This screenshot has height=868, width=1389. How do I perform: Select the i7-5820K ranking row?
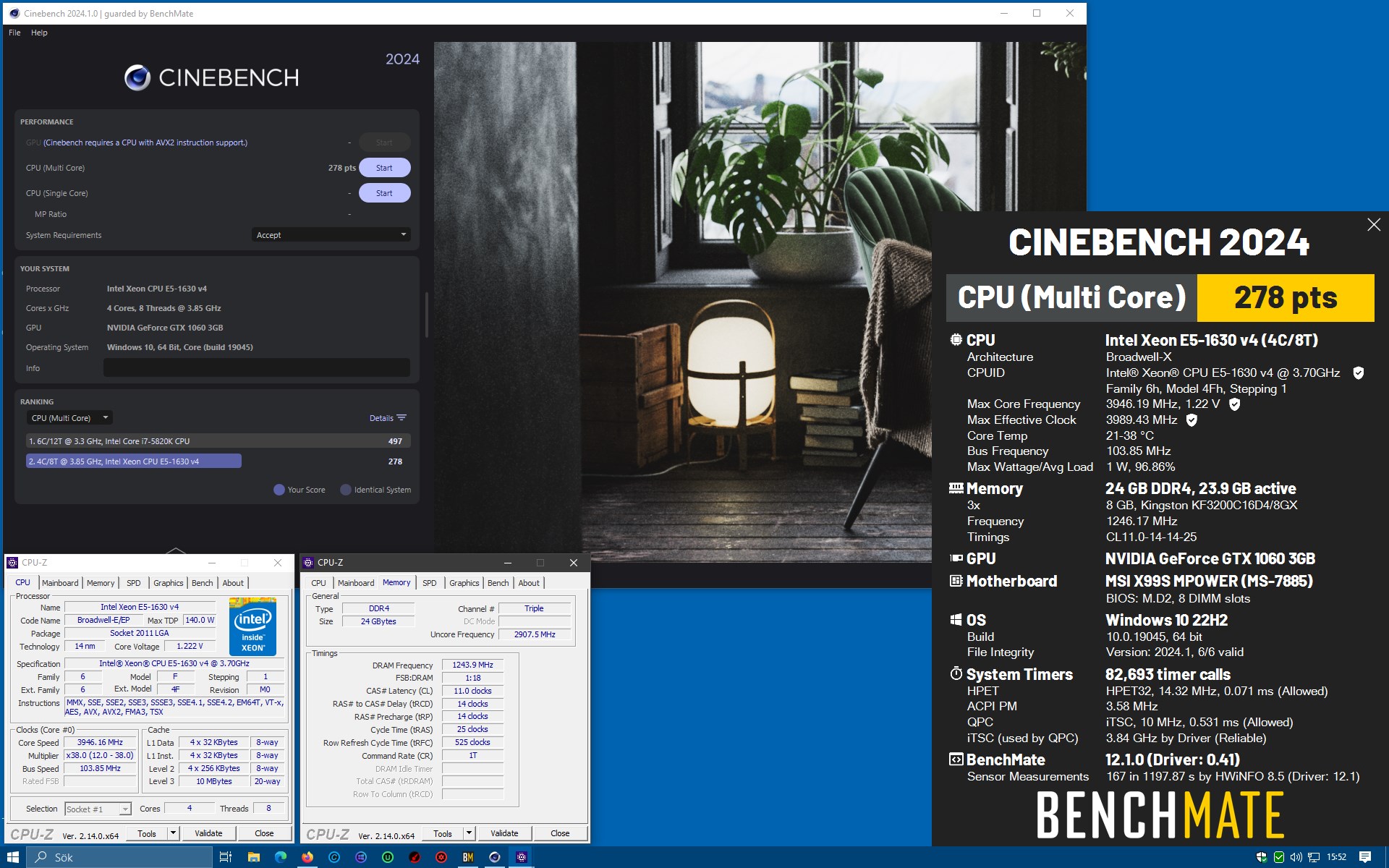pos(218,441)
